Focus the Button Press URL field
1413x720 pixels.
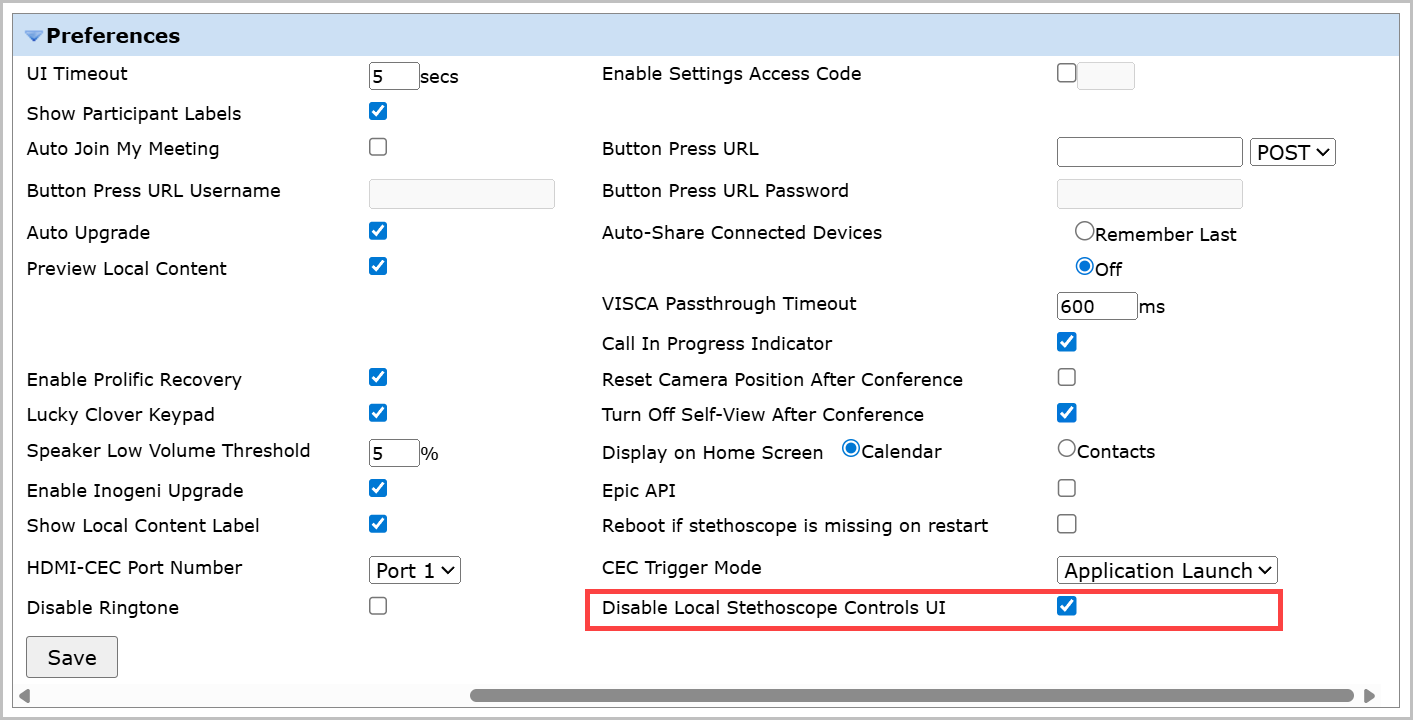point(1149,152)
